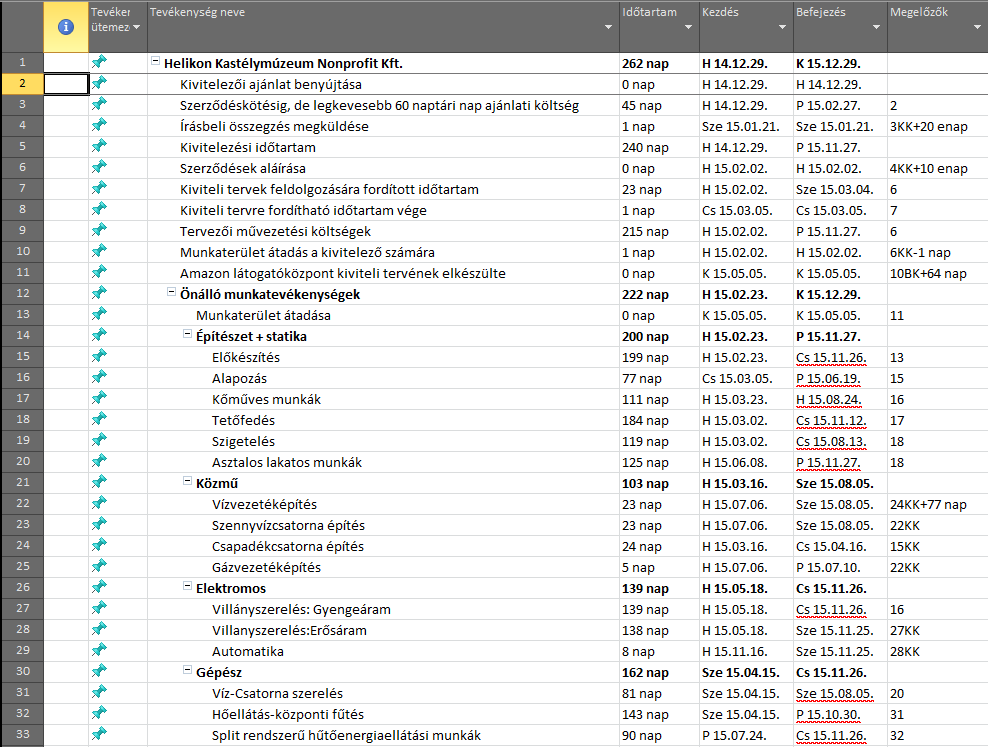Open the Időtartam column filter dropdown
Viewport: 988px width, 747px height.
tap(688, 27)
